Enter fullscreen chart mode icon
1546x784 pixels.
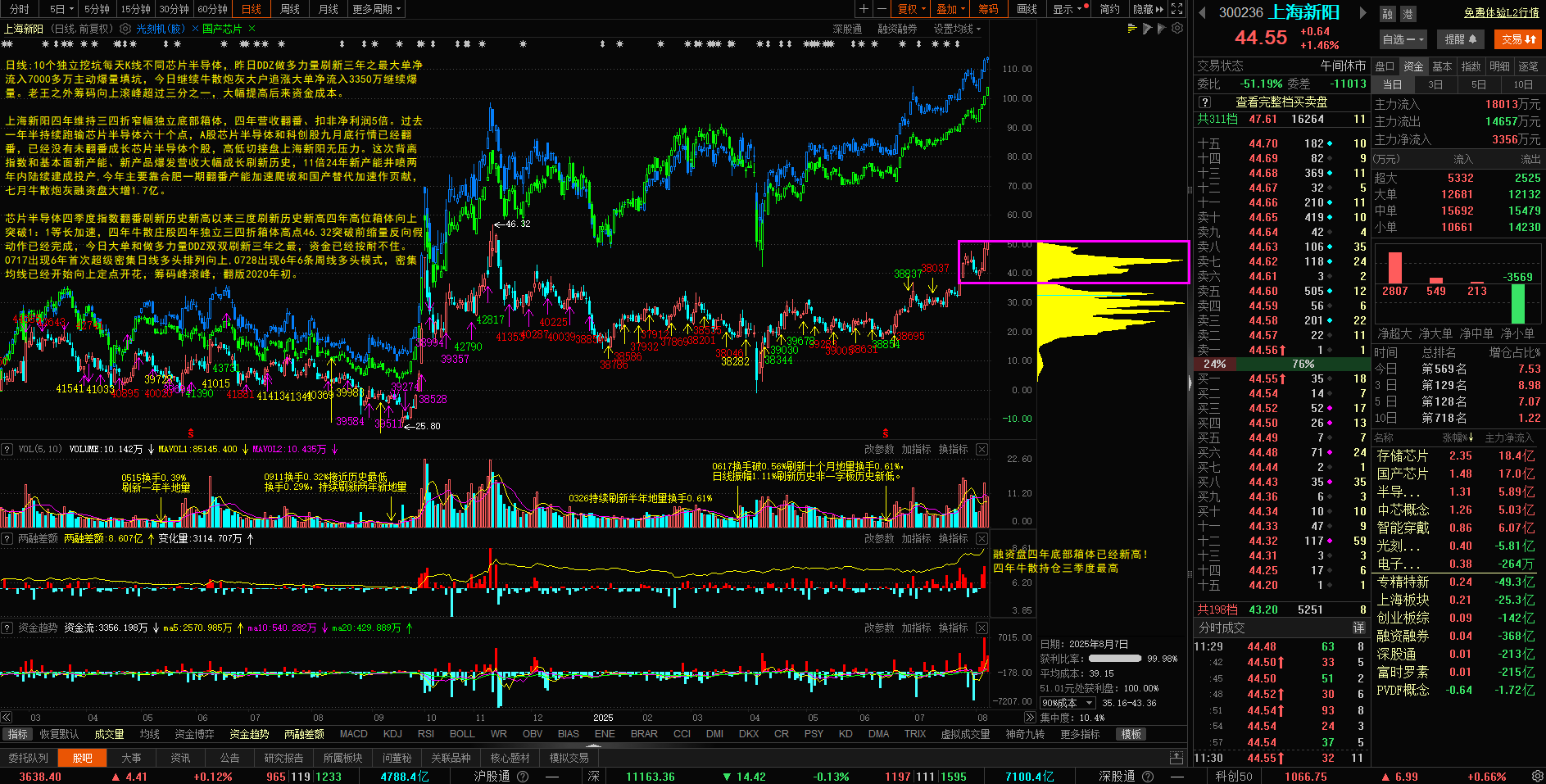(1177, 9)
